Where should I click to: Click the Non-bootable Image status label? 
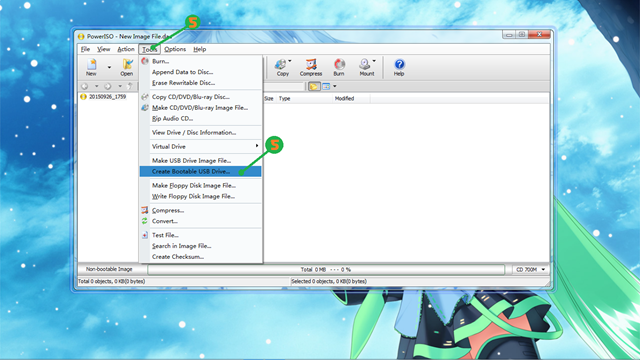109,269
